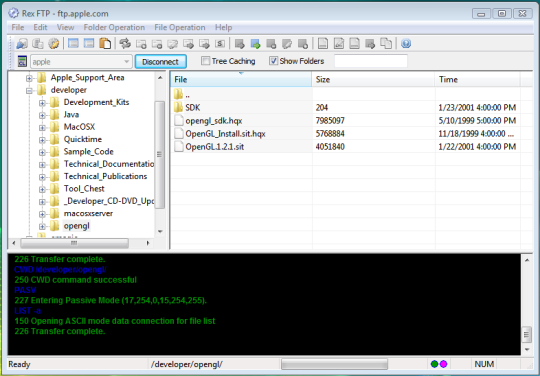Viewport: 540px width, 376px height.
Task: Refresh the listing with the circular arrows icon
Action: tap(125, 44)
